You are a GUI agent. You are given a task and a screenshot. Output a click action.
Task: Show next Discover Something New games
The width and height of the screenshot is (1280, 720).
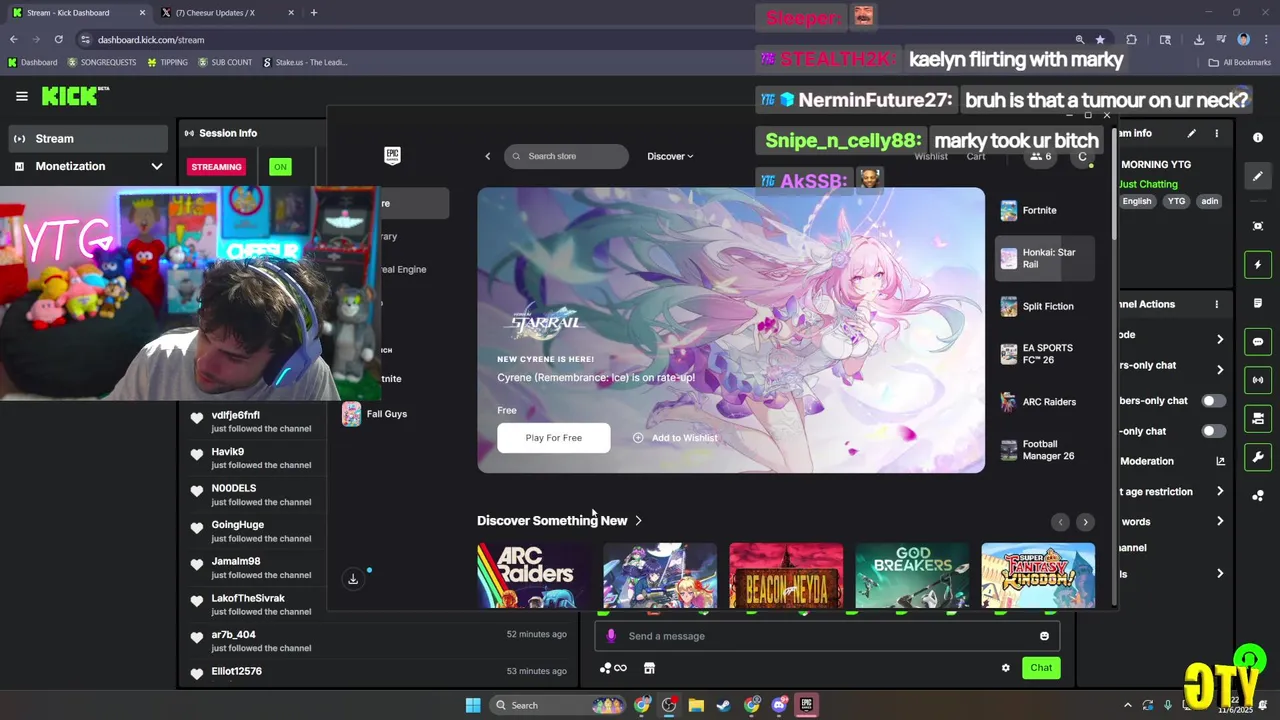click(1085, 522)
